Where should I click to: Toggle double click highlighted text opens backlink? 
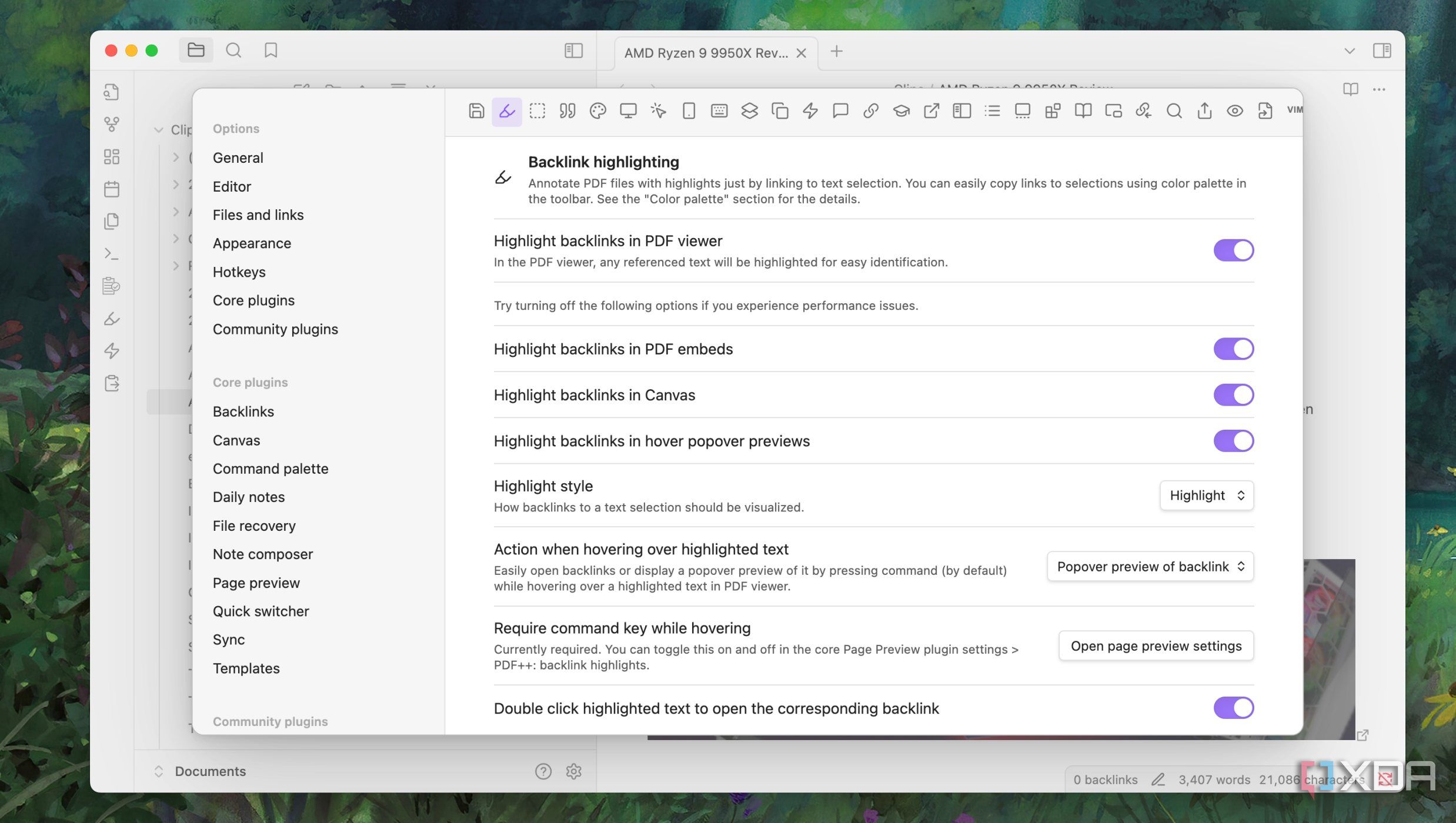1234,708
